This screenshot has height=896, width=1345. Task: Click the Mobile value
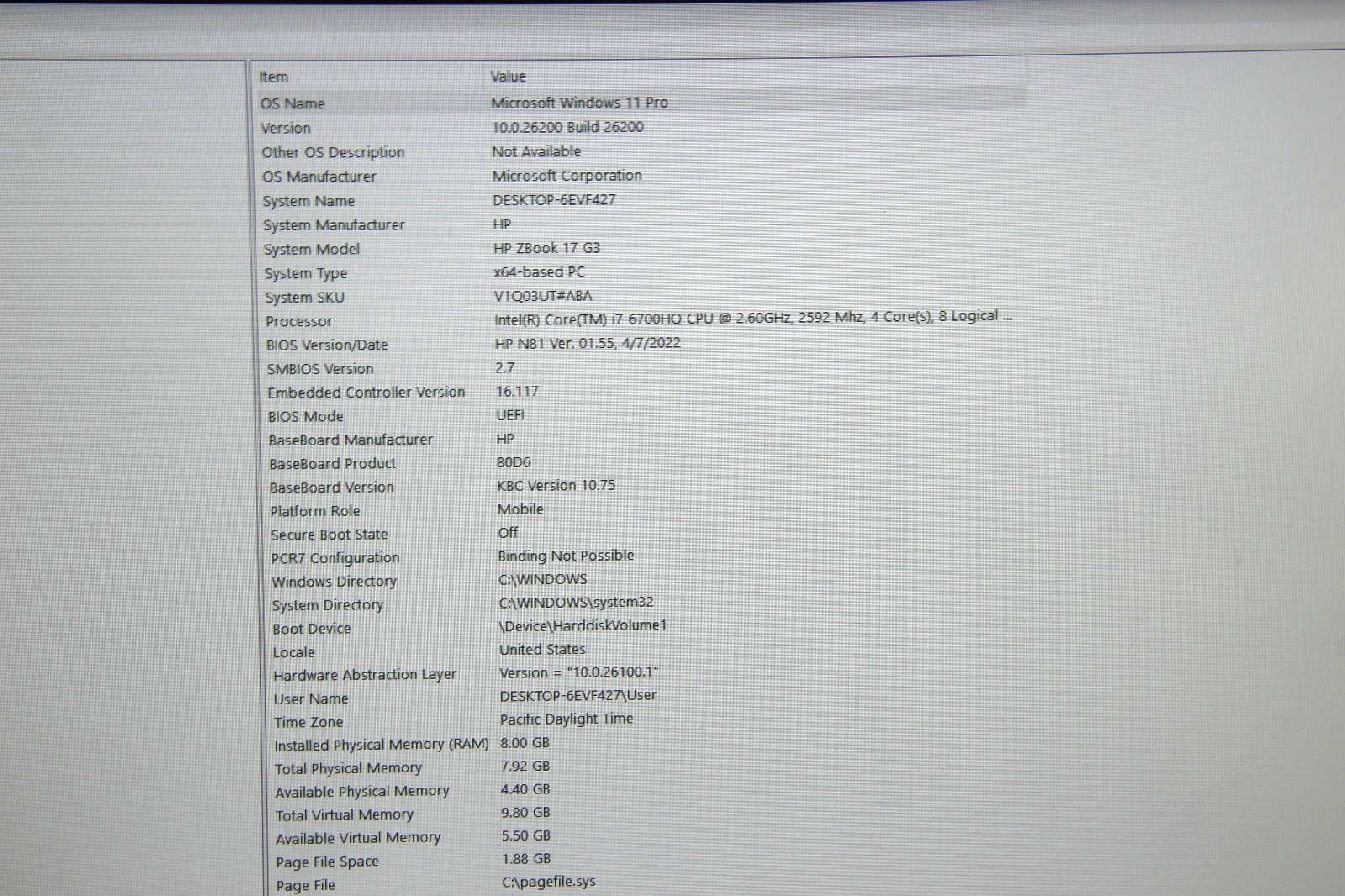click(520, 509)
